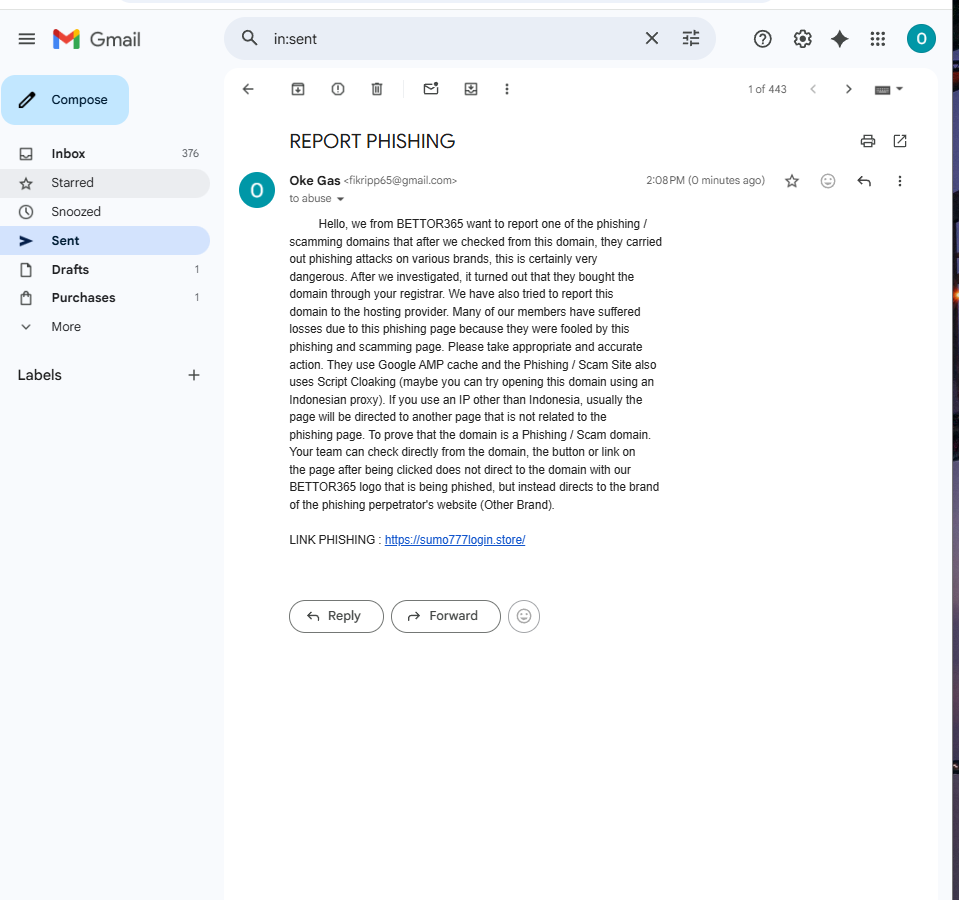Open search options filter icon
Image resolution: width=959 pixels, height=900 pixels.
[691, 39]
